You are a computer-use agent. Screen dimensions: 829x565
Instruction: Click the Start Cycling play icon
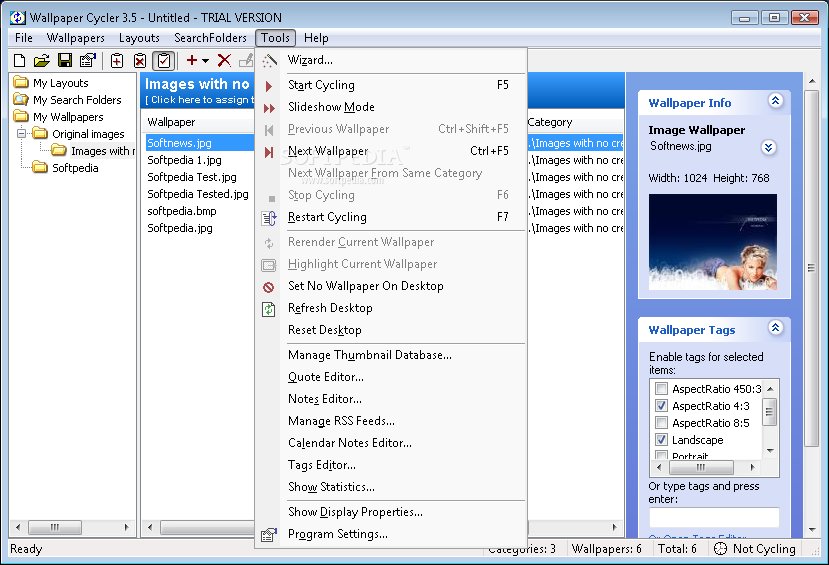[269, 86]
